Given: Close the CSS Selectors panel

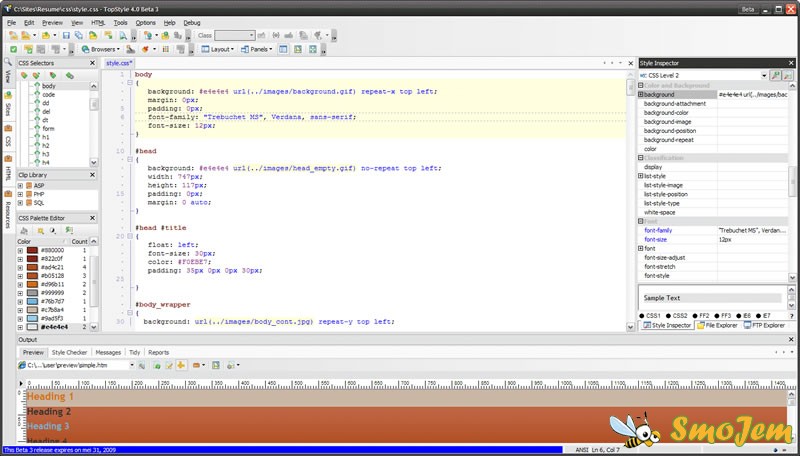Looking at the screenshot, I should click(92, 63).
